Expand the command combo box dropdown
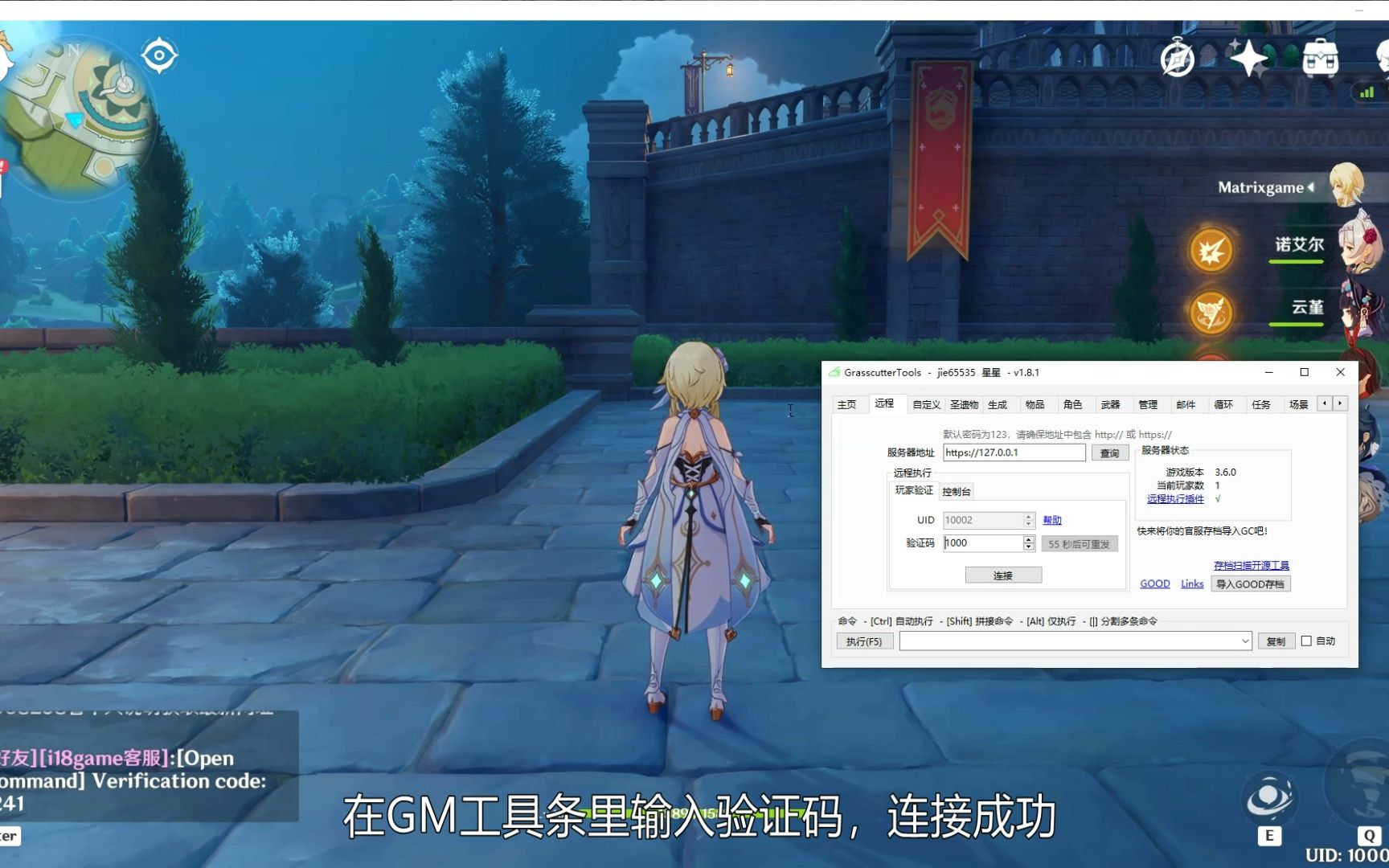 click(x=1244, y=641)
